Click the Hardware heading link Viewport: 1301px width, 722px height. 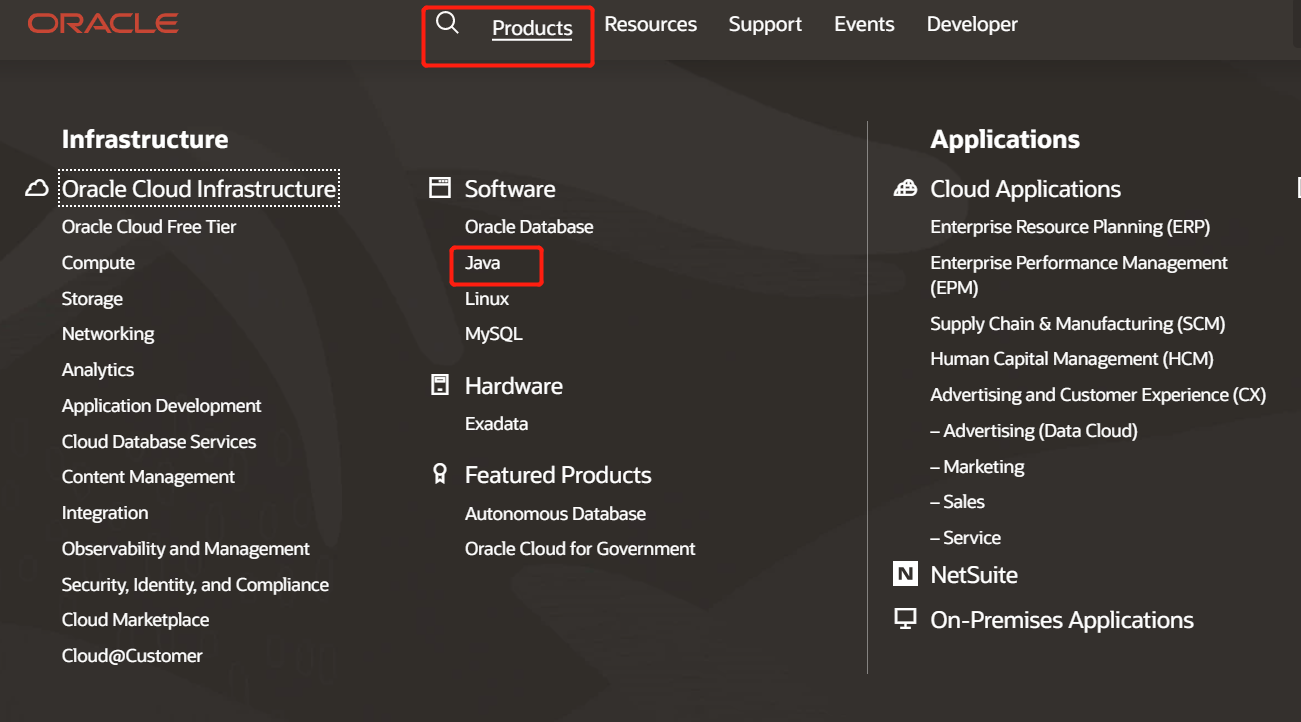tap(514, 386)
